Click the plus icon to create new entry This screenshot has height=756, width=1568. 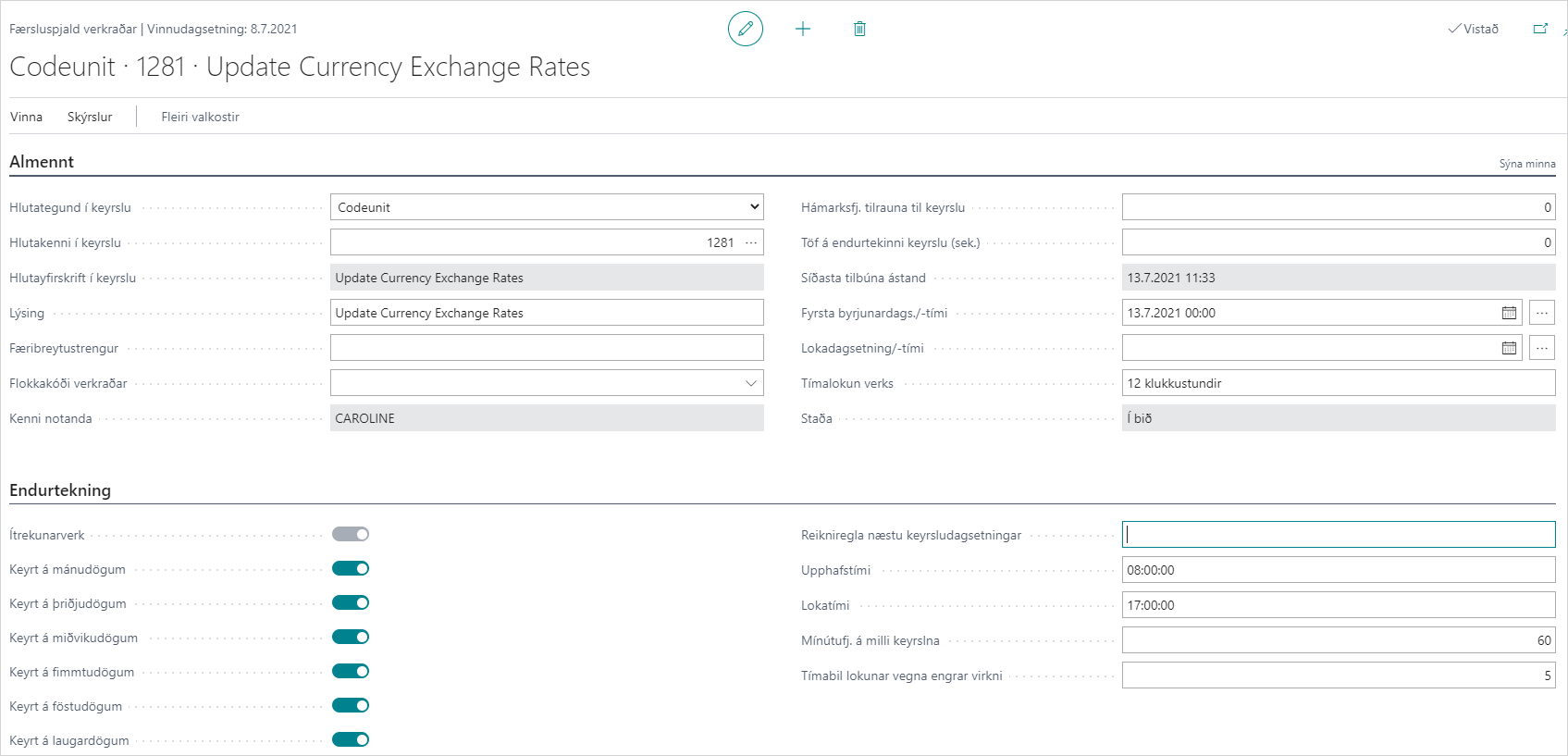tap(802, 29)
